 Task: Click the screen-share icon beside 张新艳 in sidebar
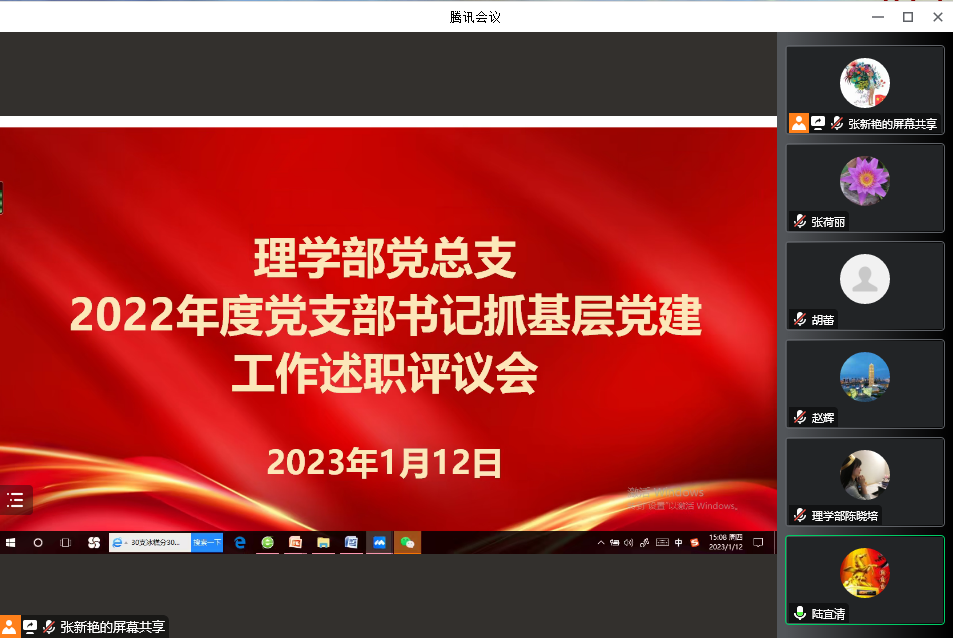click(x=817, y=123)
